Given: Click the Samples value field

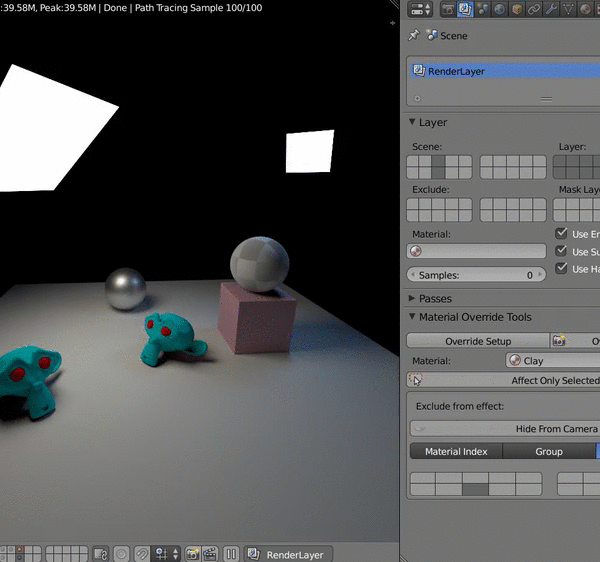Looking at the screenshot, I should (x=476, y=275).
